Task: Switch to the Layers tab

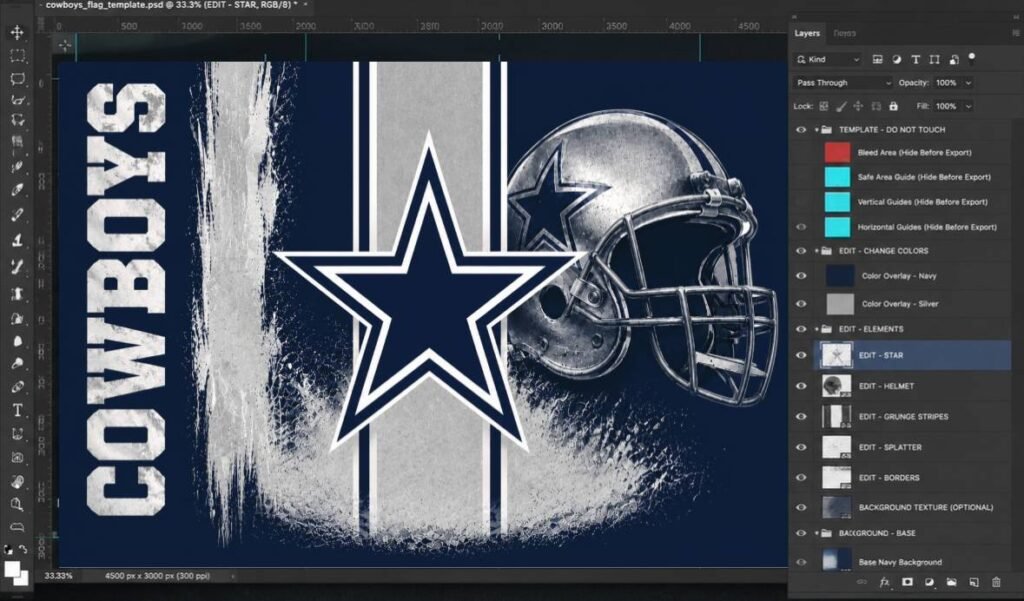Action: (807, 33)
